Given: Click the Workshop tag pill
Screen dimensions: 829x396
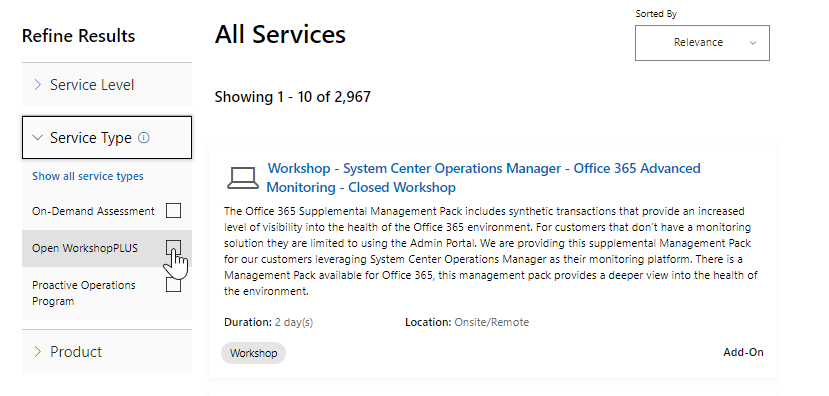Looking at the screenshot, I should (253, 353).
